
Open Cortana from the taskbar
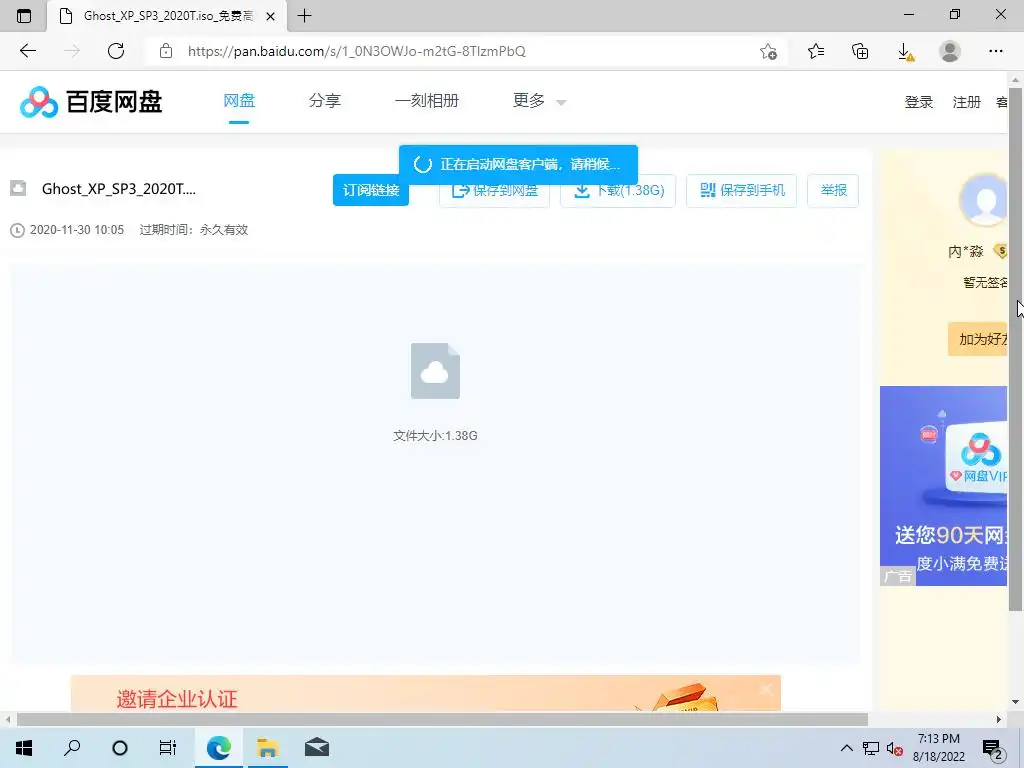pyautogui.click(x=120, y=748)
